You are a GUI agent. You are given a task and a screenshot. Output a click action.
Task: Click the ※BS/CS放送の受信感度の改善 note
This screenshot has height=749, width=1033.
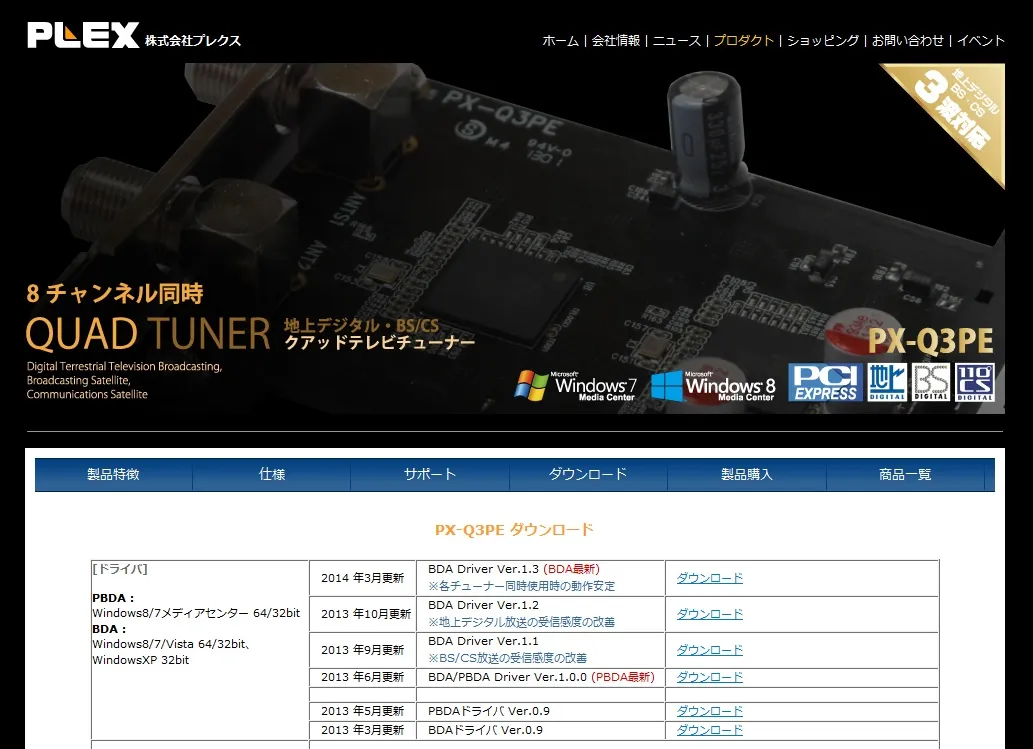click(507, 657)
